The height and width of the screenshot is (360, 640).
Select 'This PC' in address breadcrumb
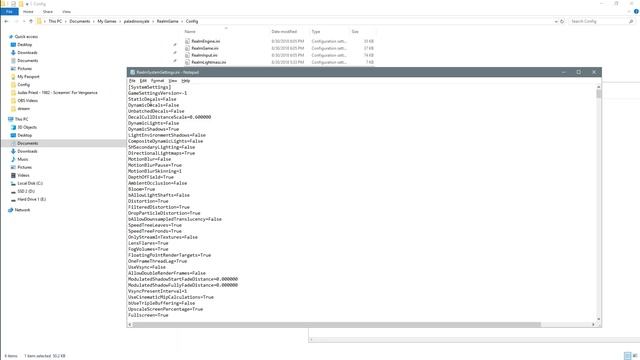(x=55, y=21)
